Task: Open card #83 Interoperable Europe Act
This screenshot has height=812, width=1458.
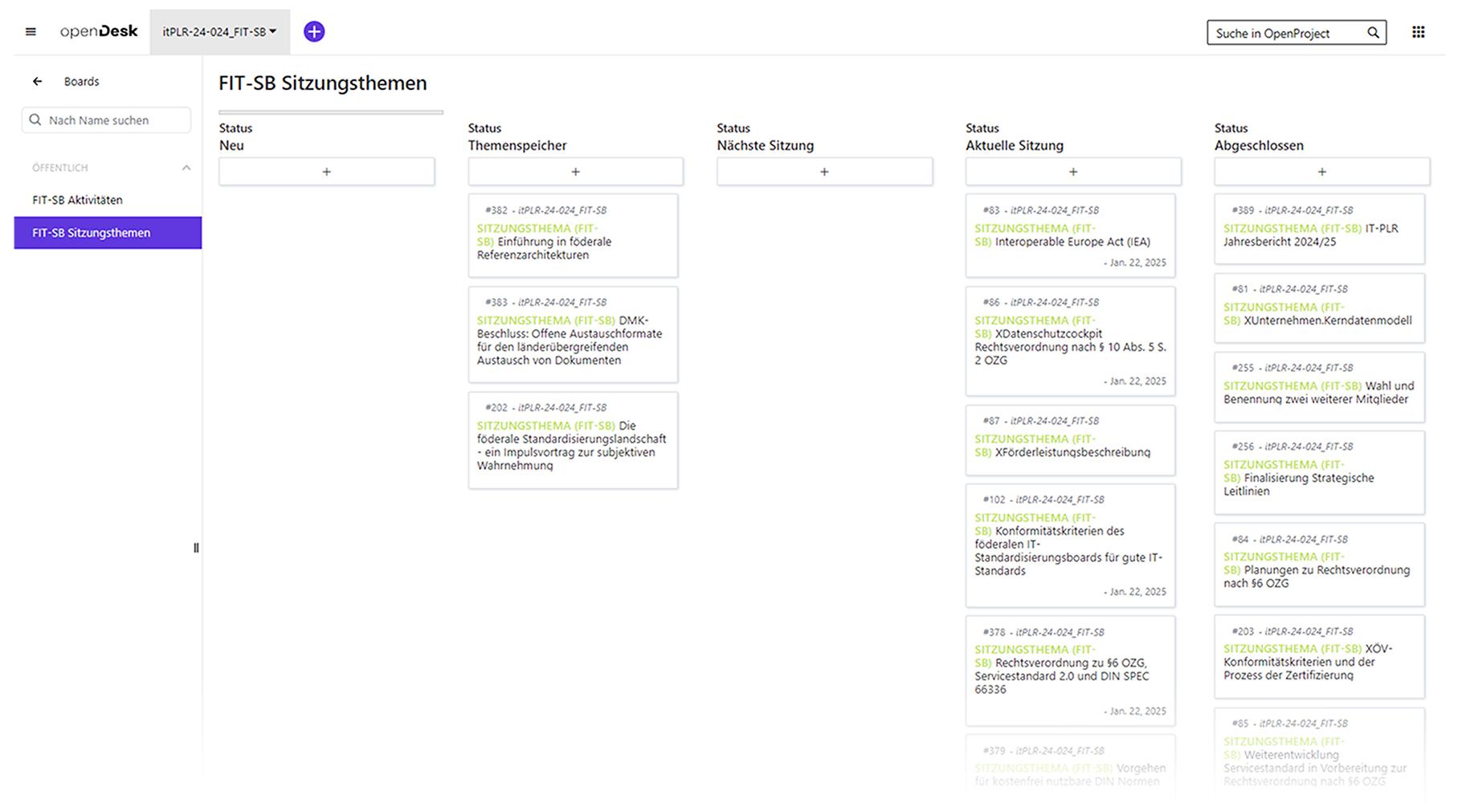Action: pos(1072,242)
